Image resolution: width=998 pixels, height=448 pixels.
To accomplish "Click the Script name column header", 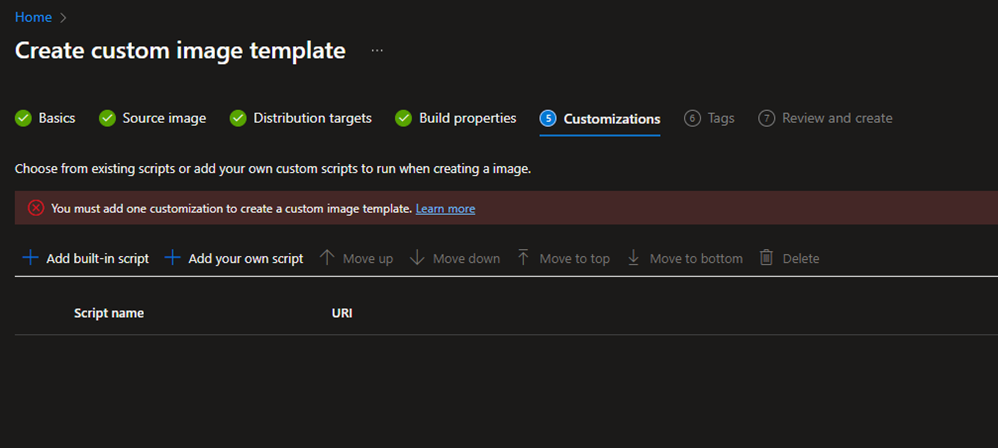I will click(109, 313).
